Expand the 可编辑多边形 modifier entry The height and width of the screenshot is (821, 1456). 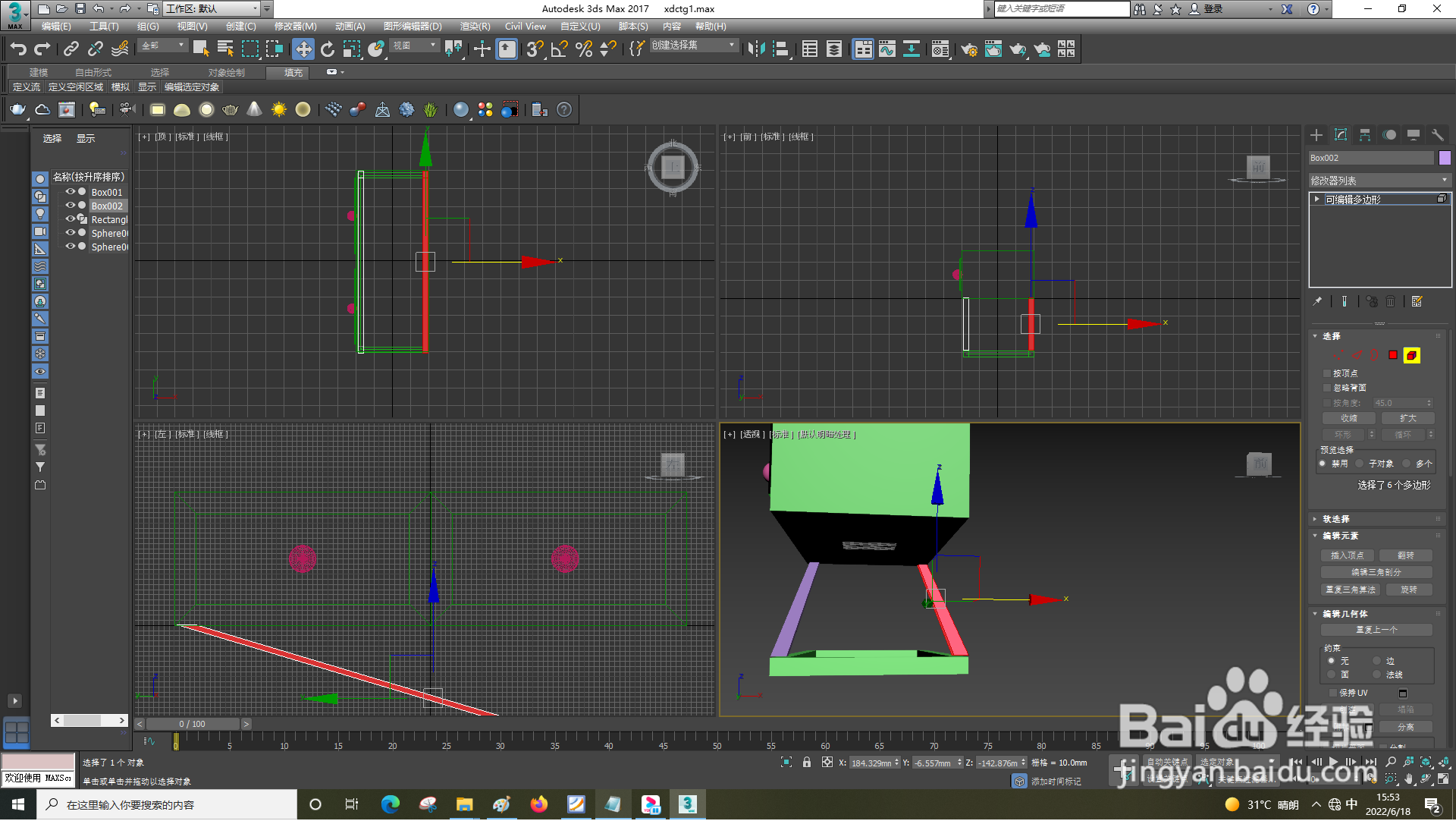tap(1317, 199)
